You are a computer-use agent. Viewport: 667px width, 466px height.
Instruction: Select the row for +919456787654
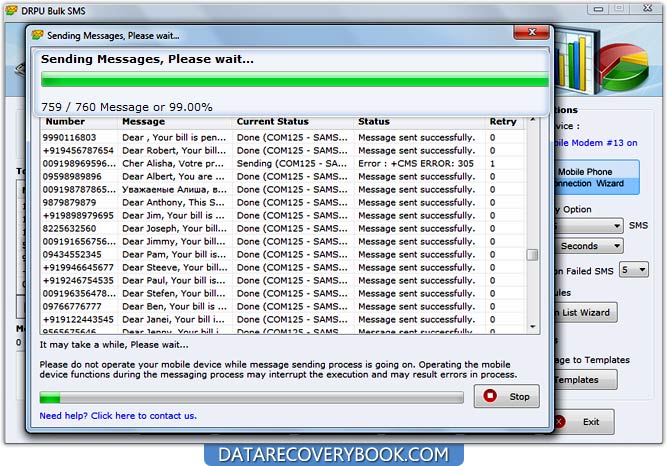pos(282,151)
